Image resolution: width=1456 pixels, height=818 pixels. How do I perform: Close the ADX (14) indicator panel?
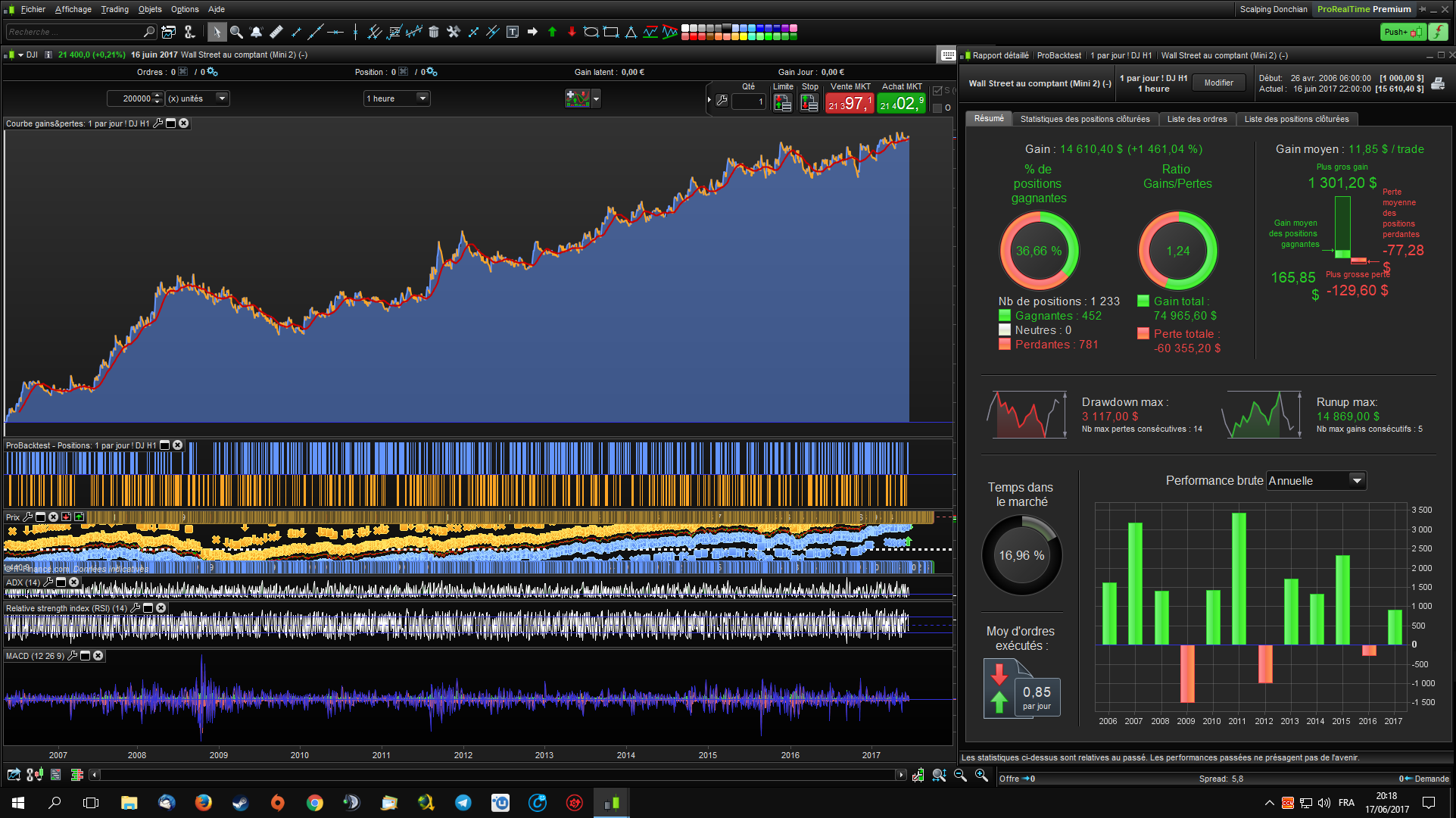(x=74, y=582)
